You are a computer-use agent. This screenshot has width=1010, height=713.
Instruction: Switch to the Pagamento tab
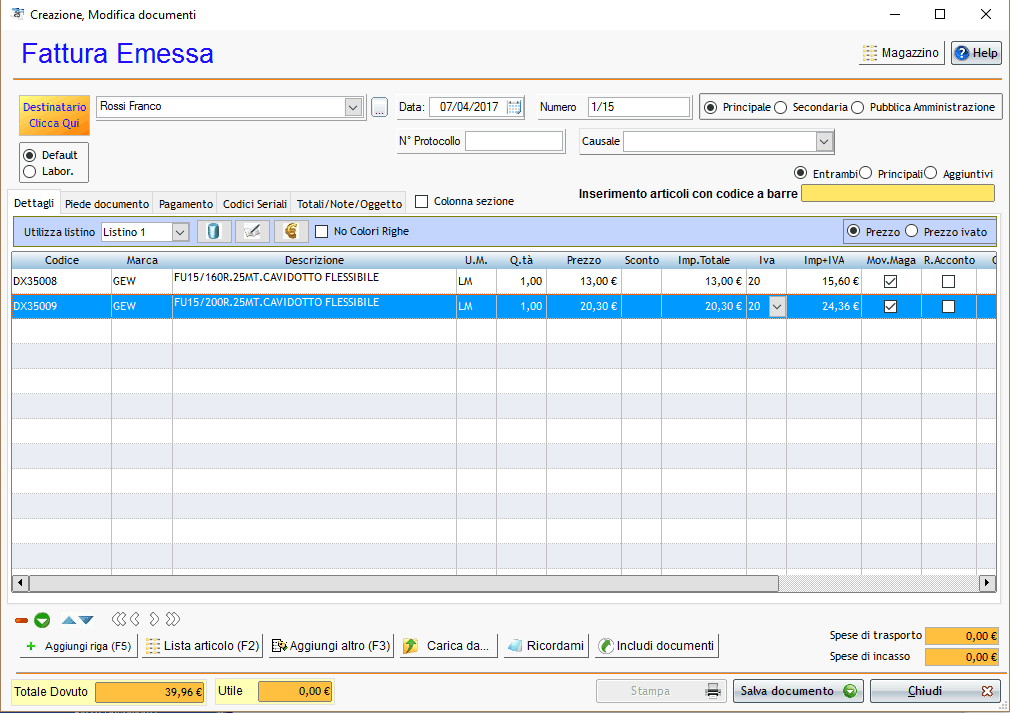pos(186,204)
